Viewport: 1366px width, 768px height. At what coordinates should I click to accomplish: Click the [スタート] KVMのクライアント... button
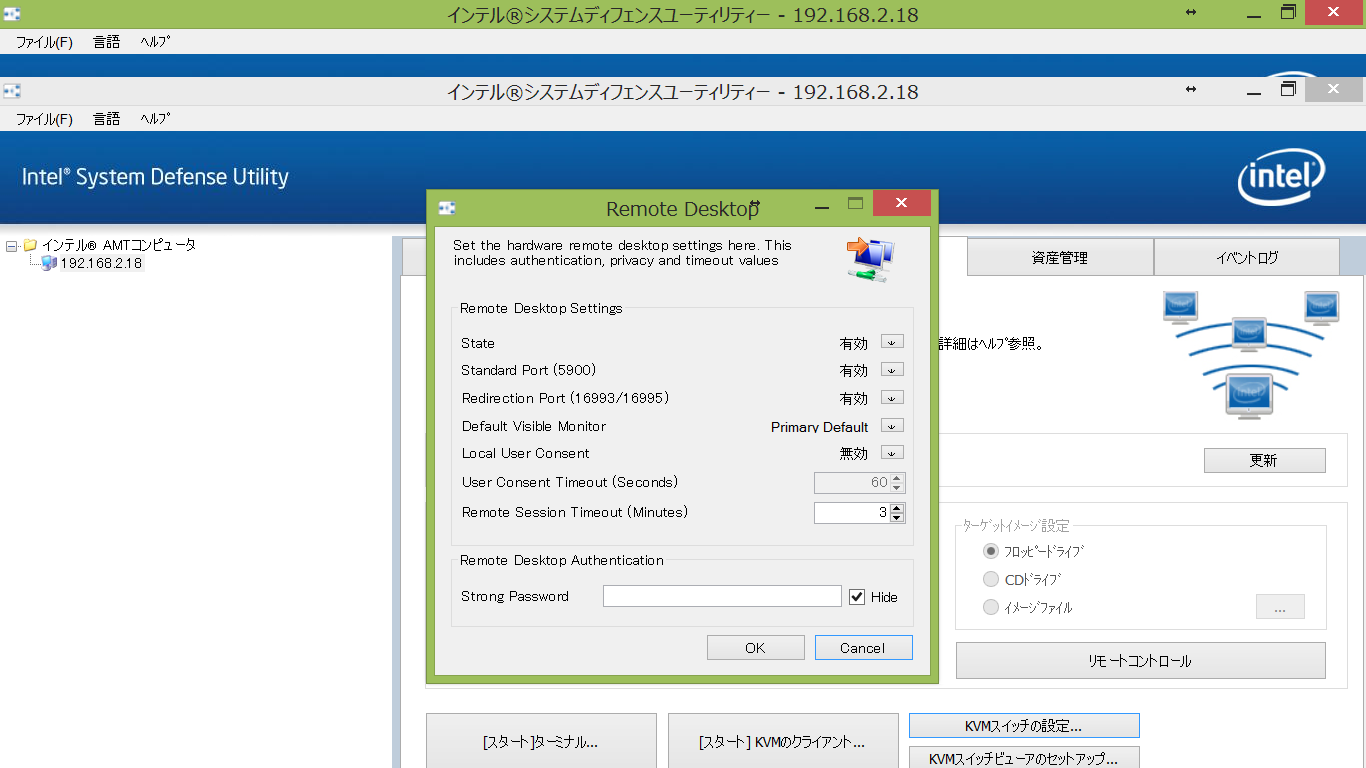[x=783, y=742]
